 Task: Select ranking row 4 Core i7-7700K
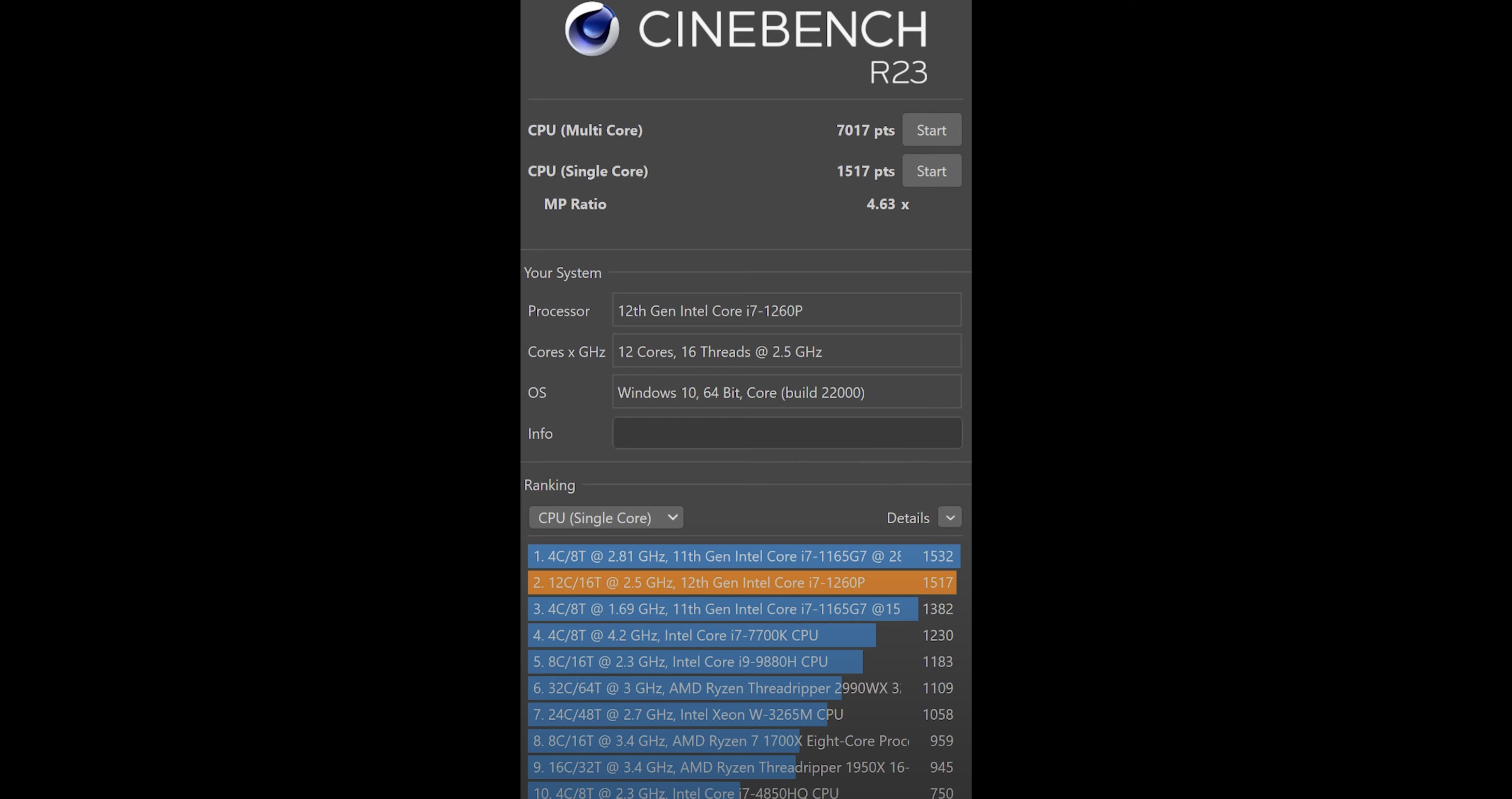pyautogui.click(x=744, y=635)
